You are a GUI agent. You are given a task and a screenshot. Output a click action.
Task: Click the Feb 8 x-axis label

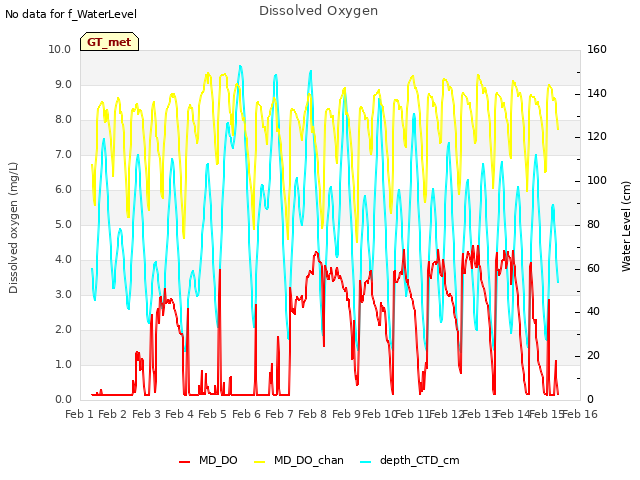tap(312, 414)
